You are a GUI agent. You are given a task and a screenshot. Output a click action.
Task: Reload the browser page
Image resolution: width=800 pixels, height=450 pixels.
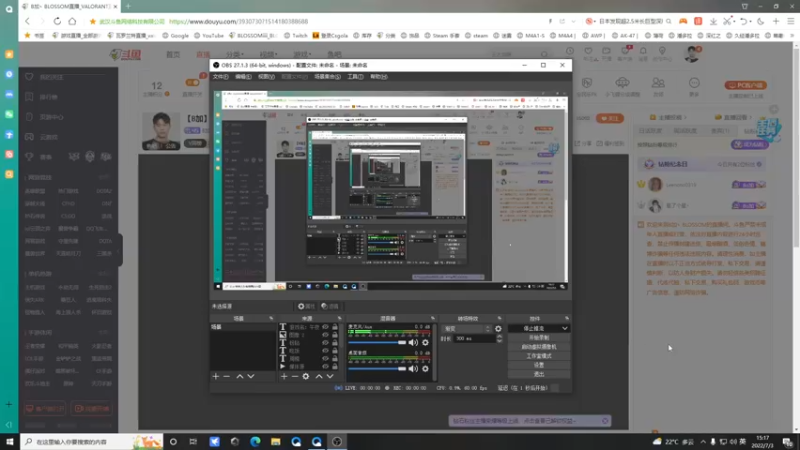(x=57, y=21)
